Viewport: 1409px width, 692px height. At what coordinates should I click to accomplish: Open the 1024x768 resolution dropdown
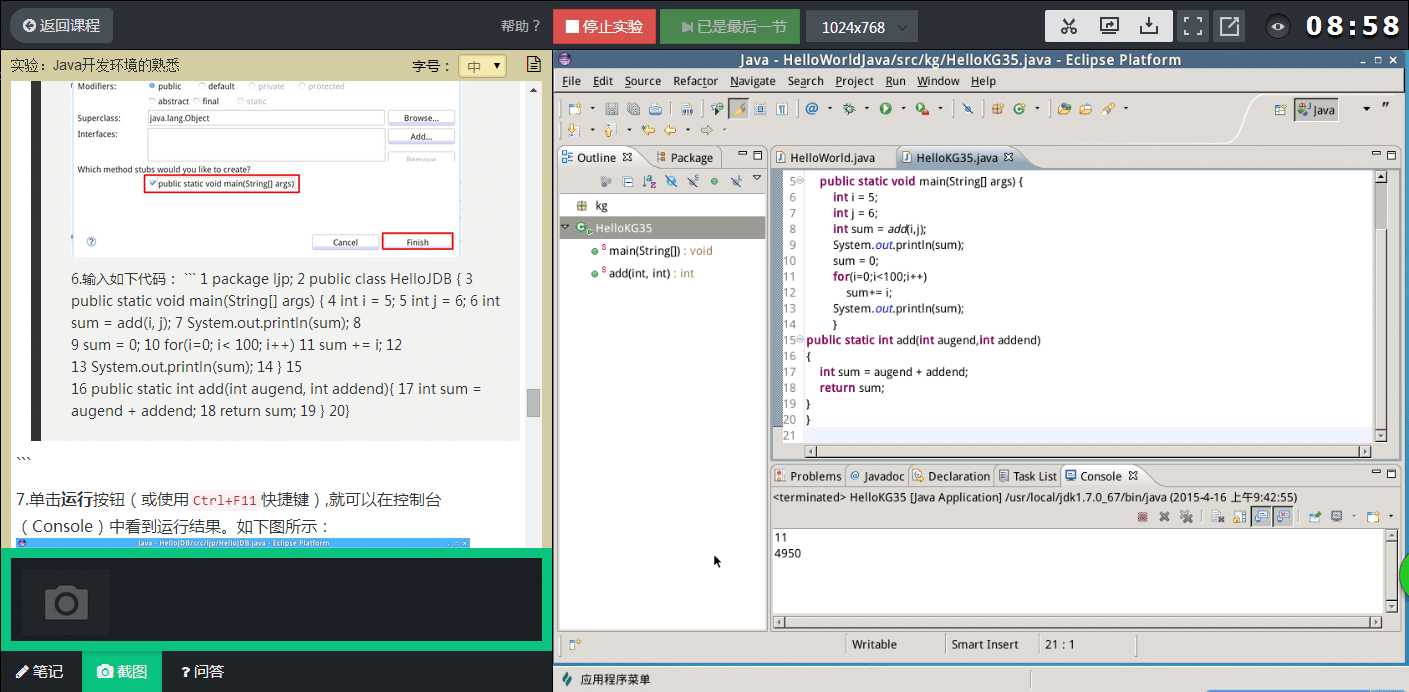[860, 27]
